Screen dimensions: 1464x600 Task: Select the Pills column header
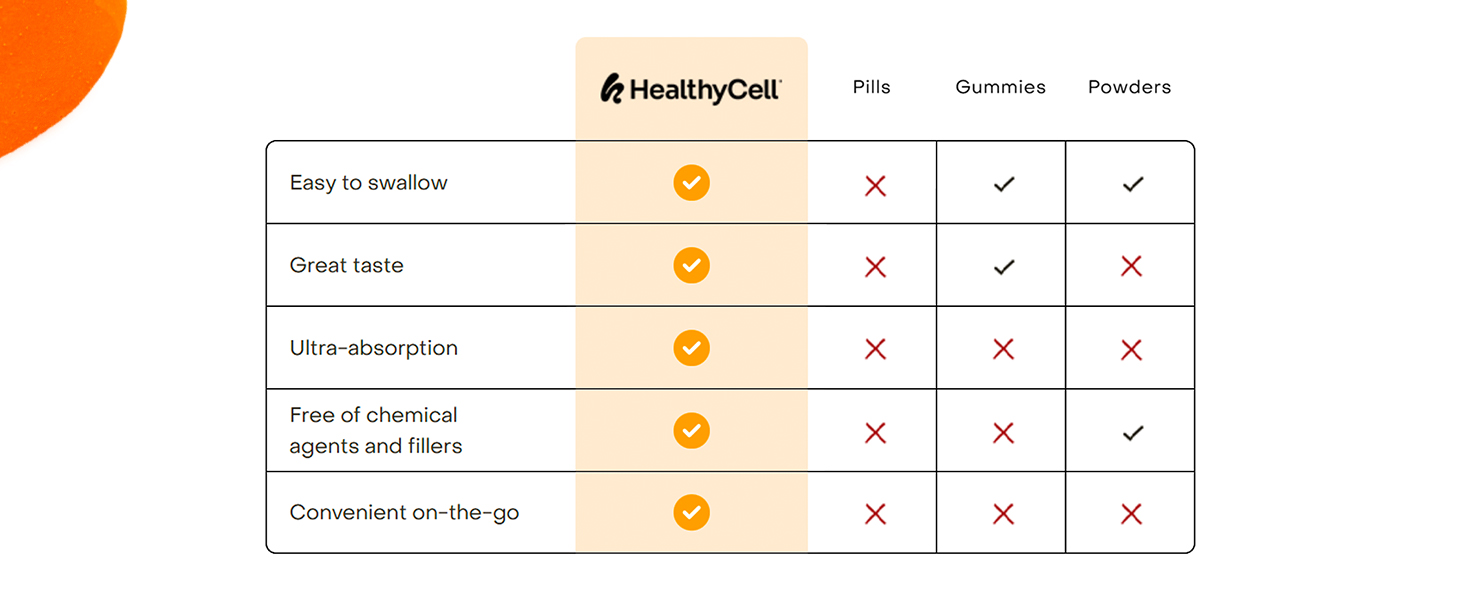click(871, 87)
